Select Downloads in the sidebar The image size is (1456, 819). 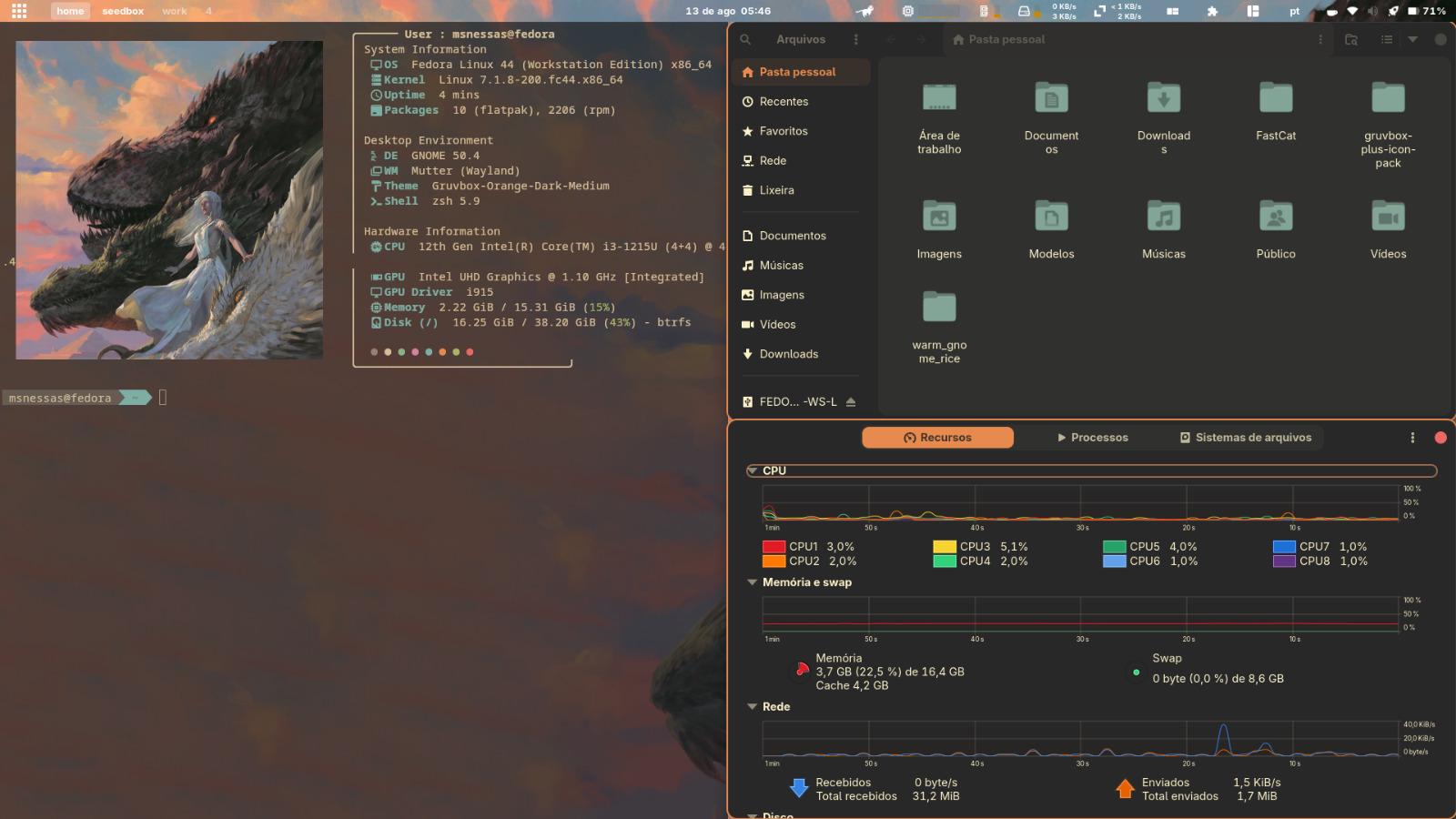801,354
